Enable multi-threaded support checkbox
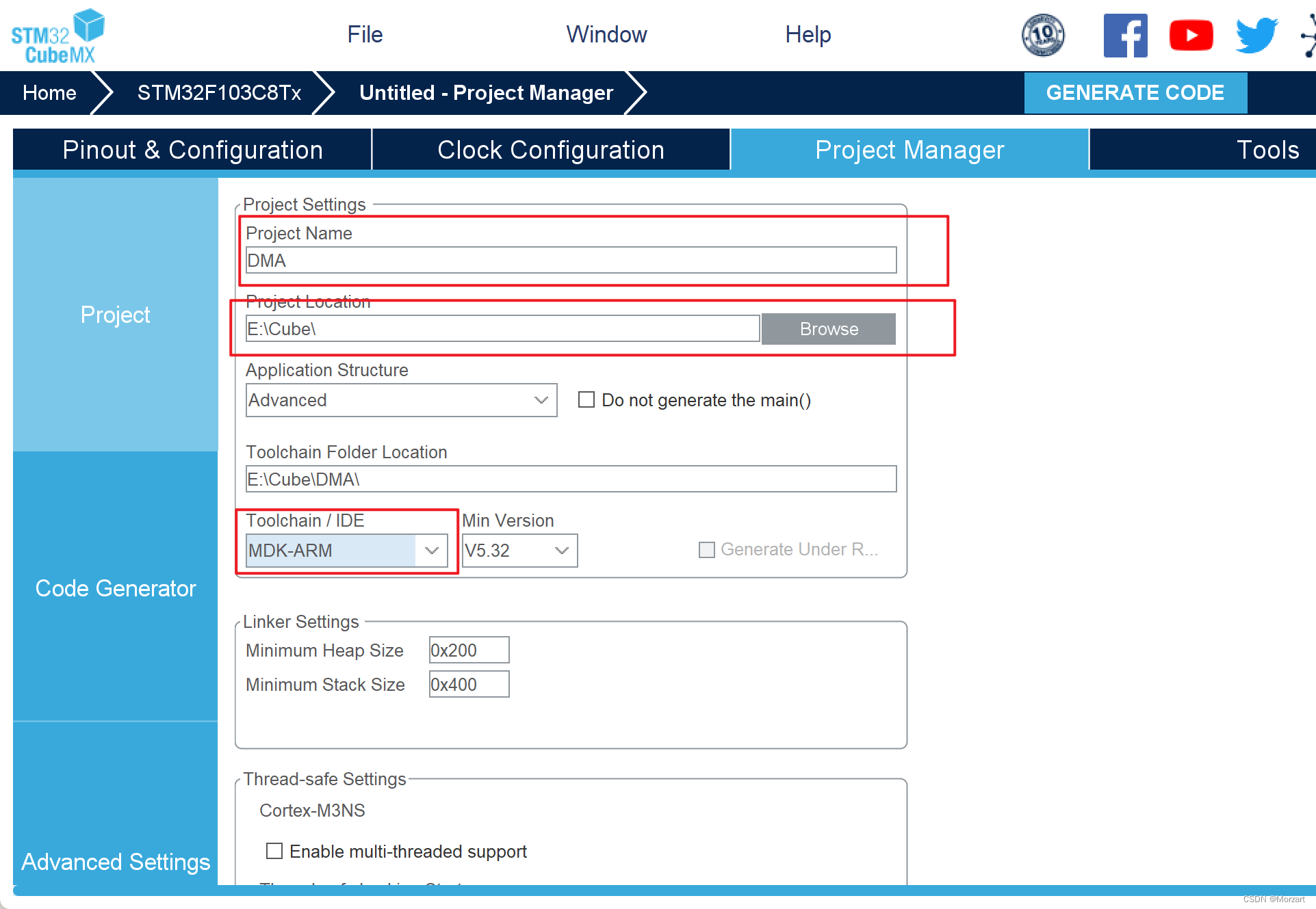This screenshot has width=1316, height=909. [274, 851]
